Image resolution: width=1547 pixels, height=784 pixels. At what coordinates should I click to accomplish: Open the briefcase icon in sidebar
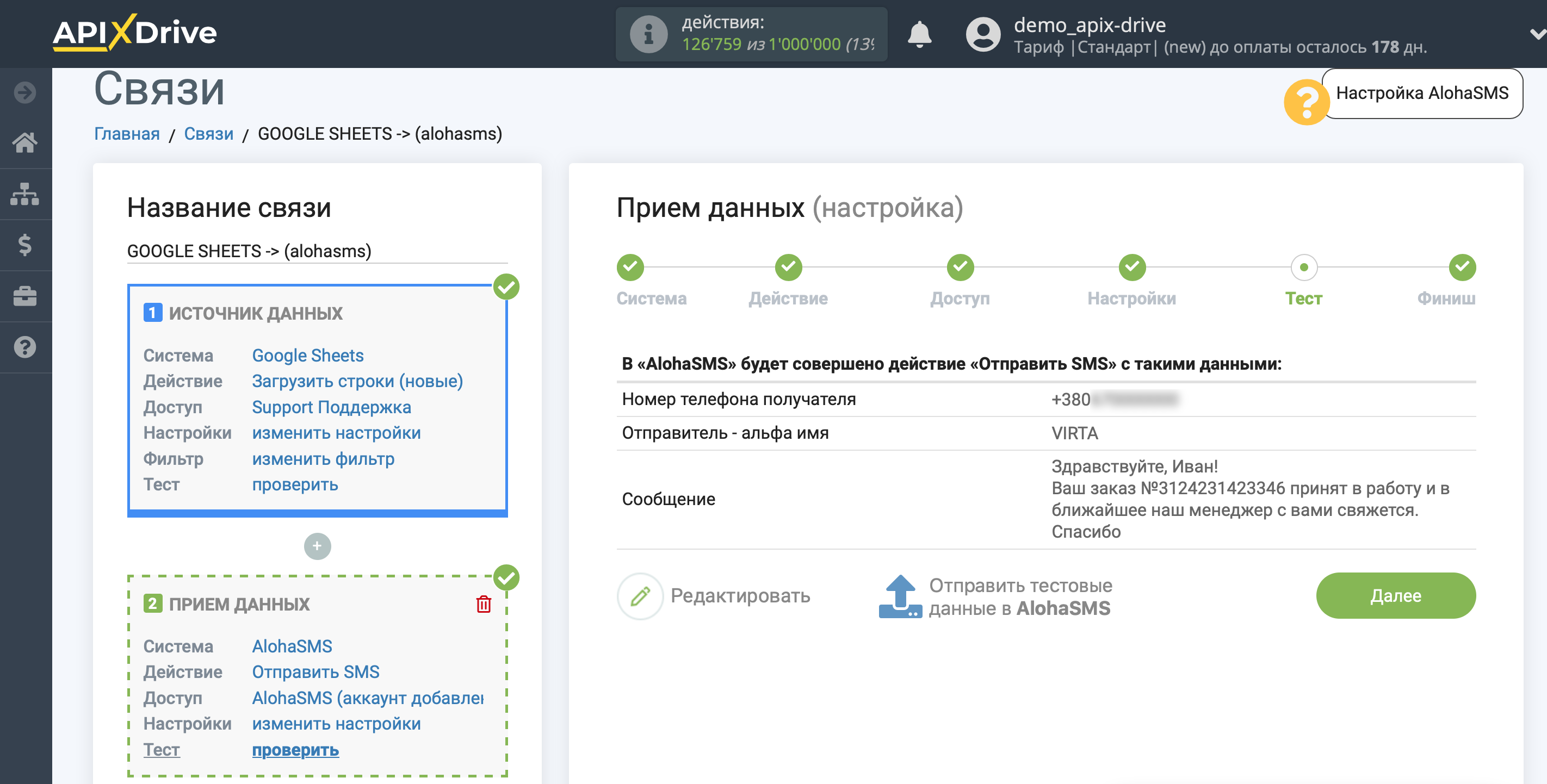[25, 296]
